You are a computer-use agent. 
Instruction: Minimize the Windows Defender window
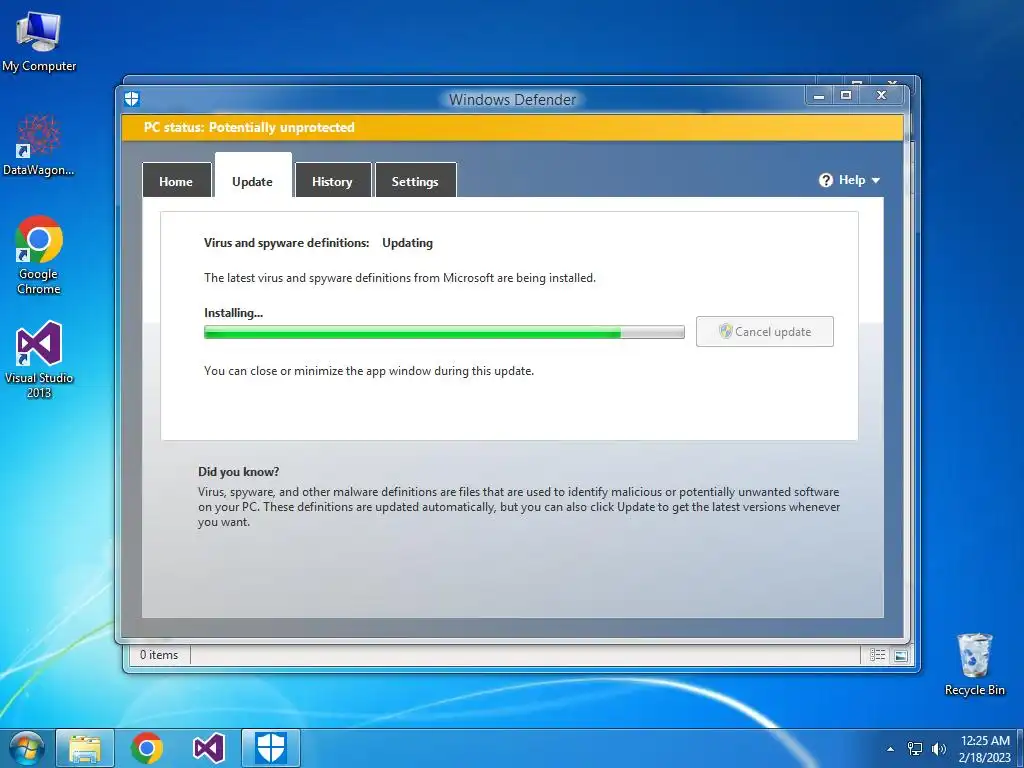818,96
